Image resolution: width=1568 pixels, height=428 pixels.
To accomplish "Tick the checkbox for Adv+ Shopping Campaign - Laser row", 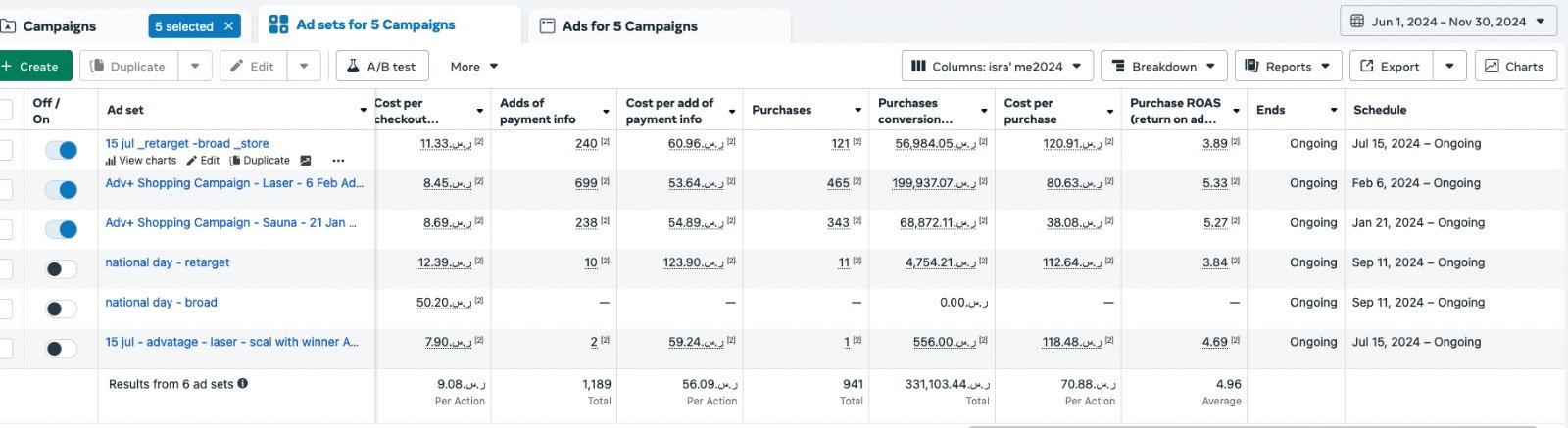I will 5,189.
